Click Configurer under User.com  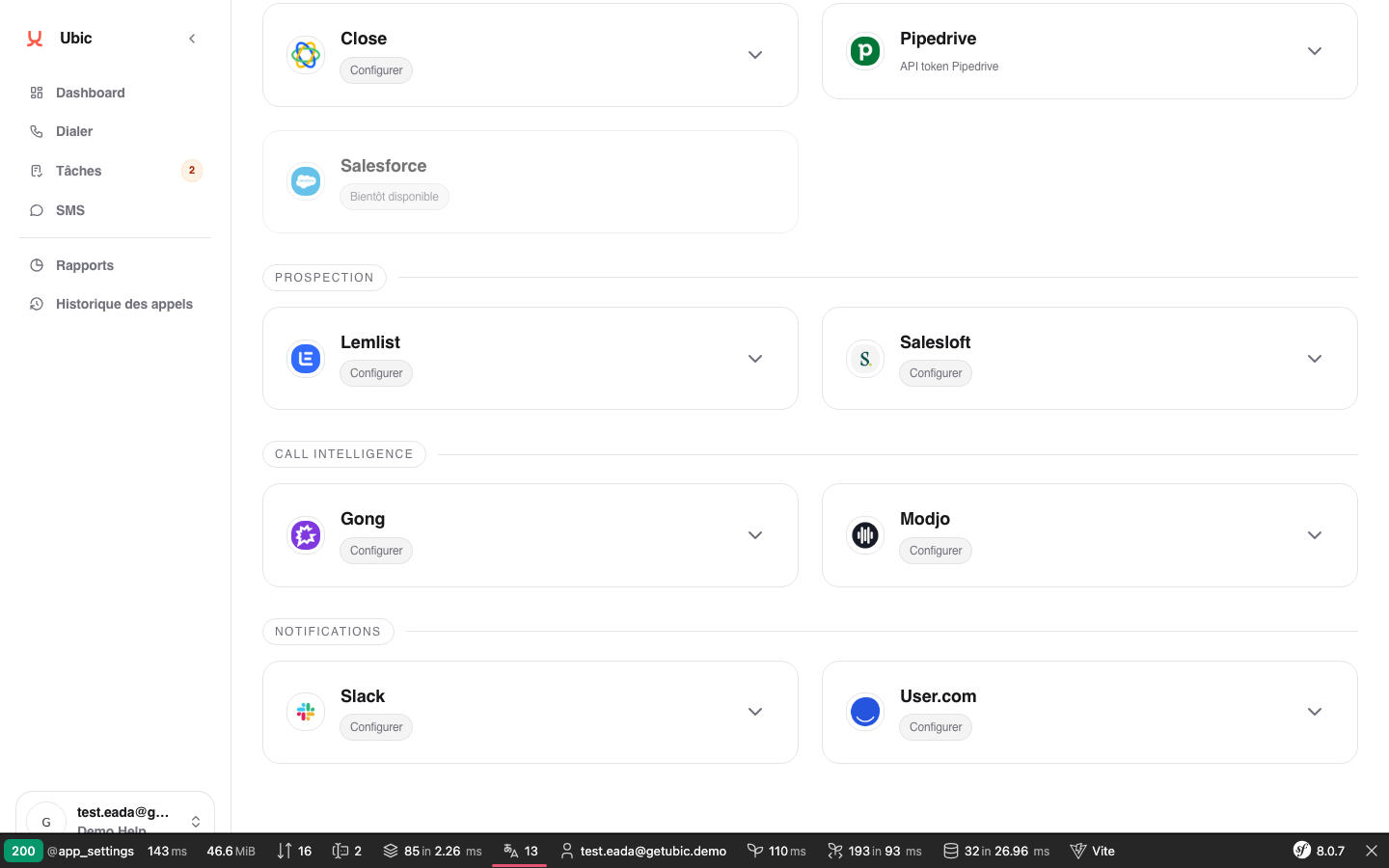click(x=936, y=727)
